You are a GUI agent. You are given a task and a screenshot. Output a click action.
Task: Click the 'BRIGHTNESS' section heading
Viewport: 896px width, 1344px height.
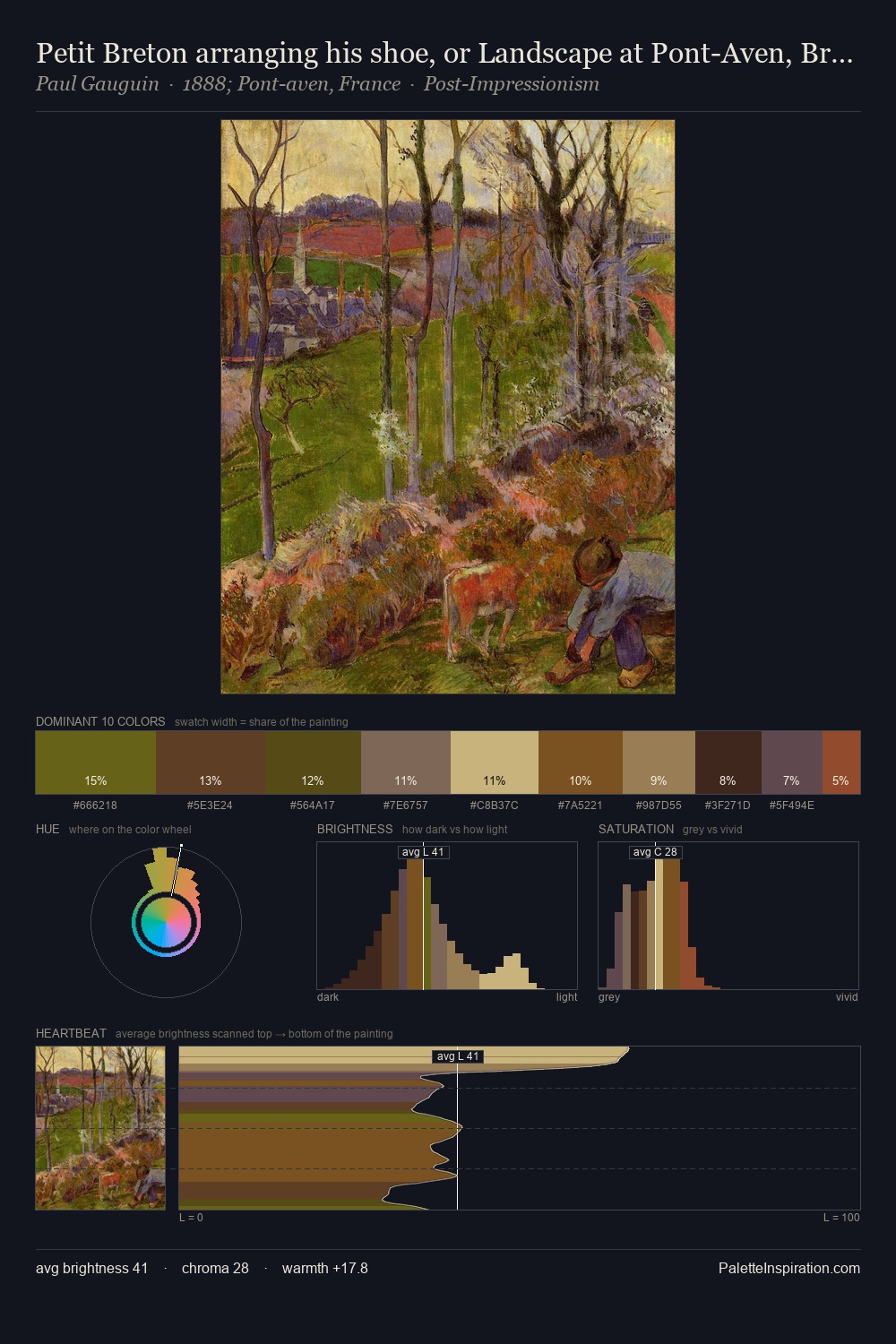tap(355, 829)
